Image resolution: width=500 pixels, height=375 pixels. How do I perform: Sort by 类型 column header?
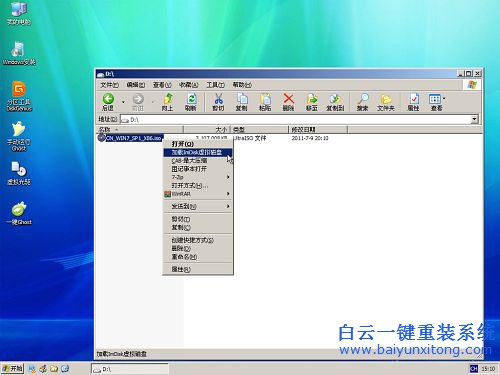pos(259,129)
